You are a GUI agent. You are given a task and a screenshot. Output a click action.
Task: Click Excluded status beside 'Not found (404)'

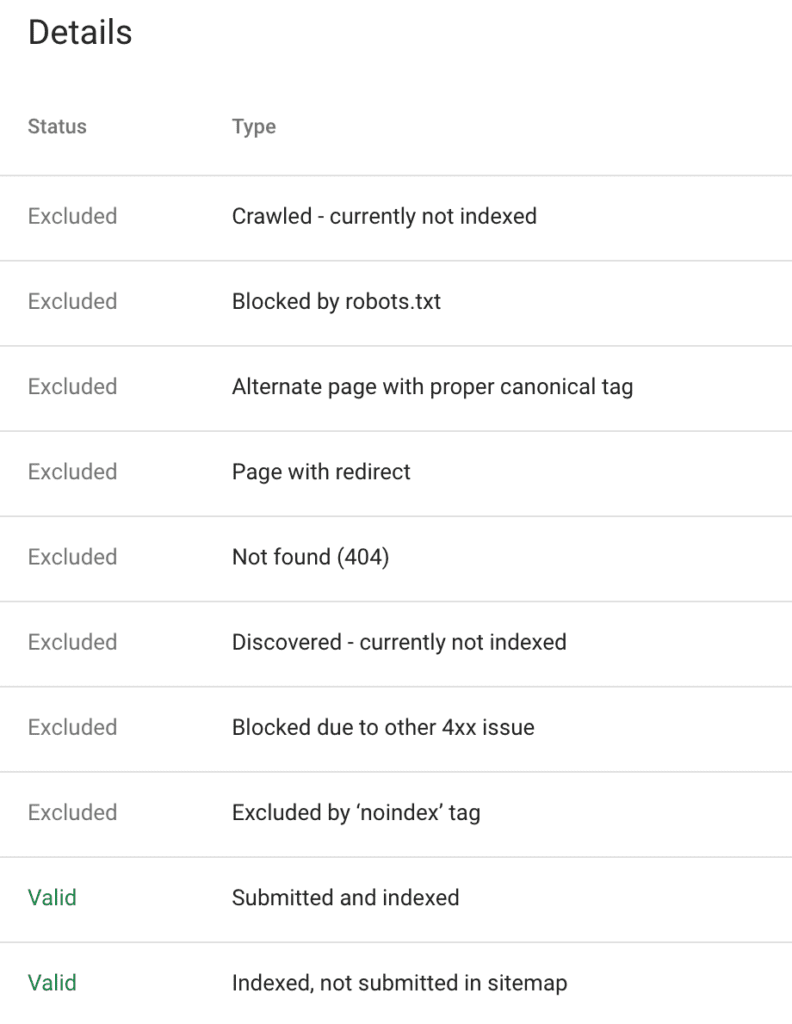[72, 556]
